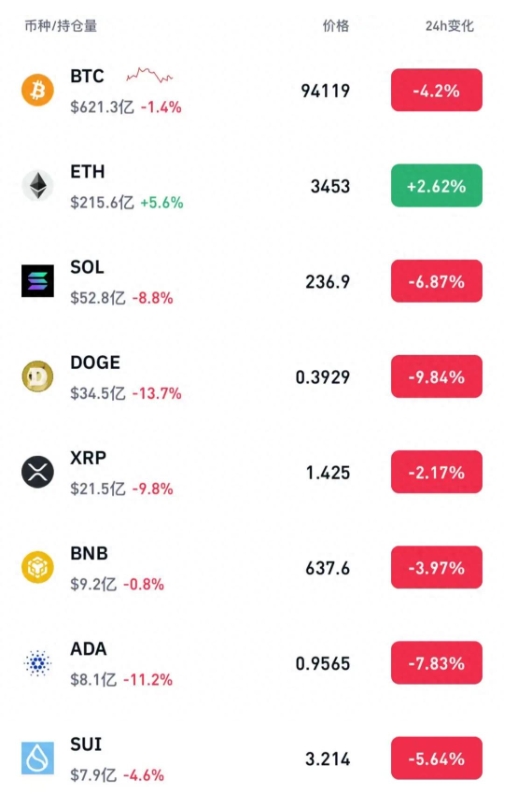The width and height of the screenshot is (505, 810).
Task: Select the XRP price 1.425 value
Action: point(328,472)
